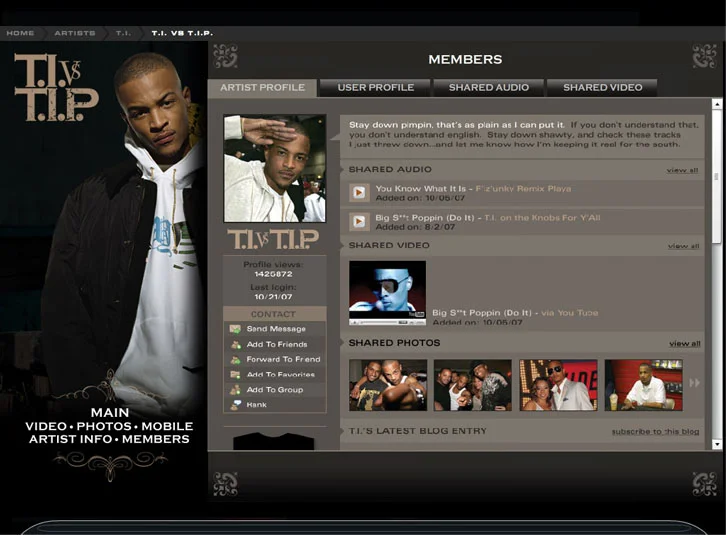726x535 pixels.
Task: Click the Rank text
Action: (x=257, y=404)
